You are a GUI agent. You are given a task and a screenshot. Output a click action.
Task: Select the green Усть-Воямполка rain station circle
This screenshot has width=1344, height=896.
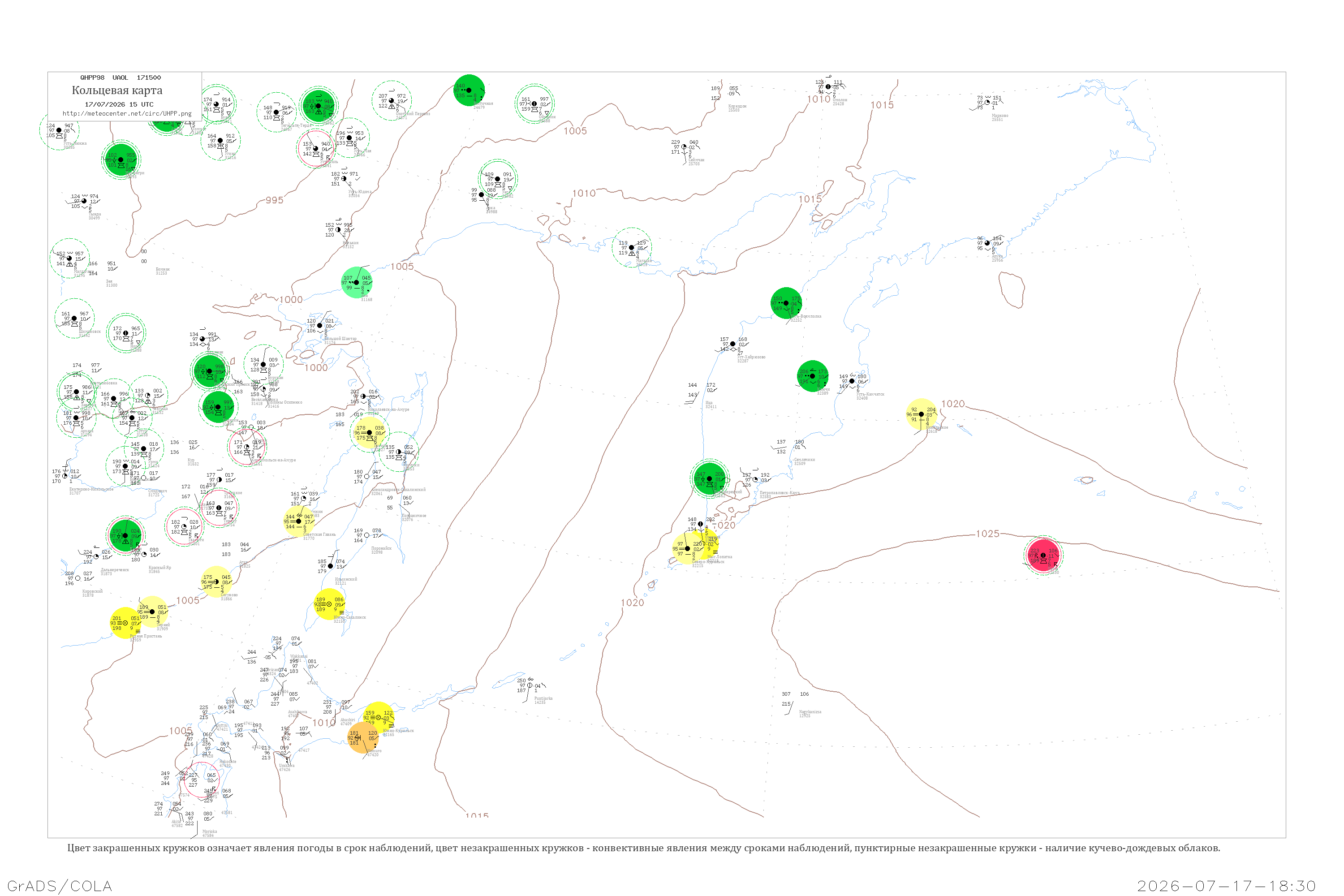pos(786,303)
